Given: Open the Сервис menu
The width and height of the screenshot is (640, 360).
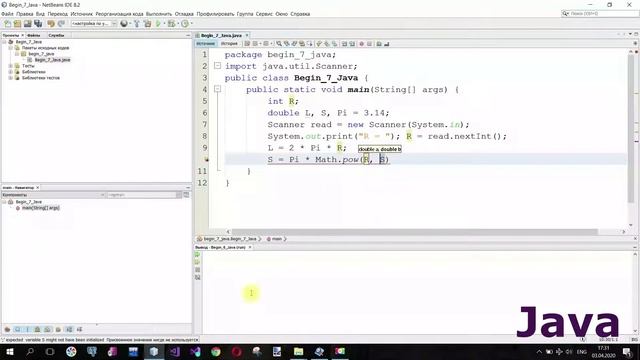Looking at the screenshot, I should [x=264, y=14].
